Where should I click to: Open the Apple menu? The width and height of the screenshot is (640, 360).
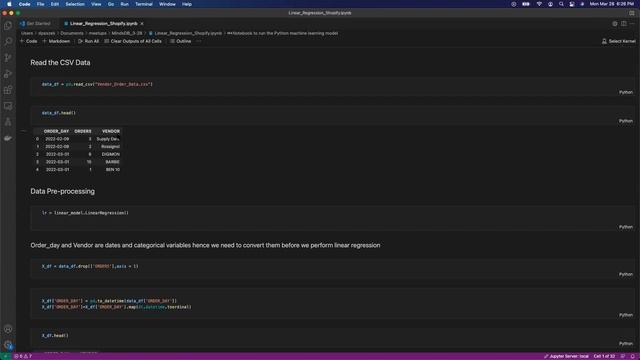point(9,4)
